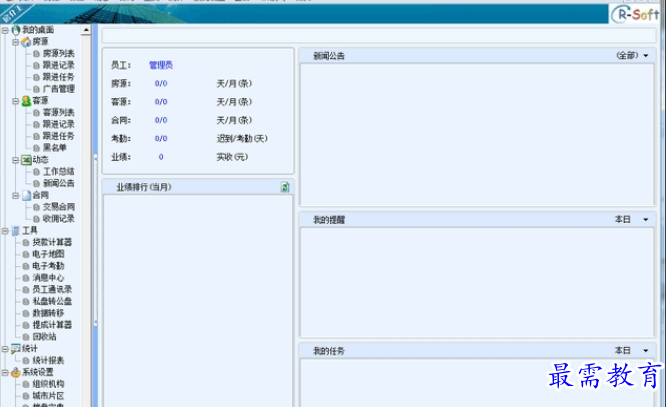670x407 pixels.
Task: Click the 0/0 value next to 房源
Action: 161,83
